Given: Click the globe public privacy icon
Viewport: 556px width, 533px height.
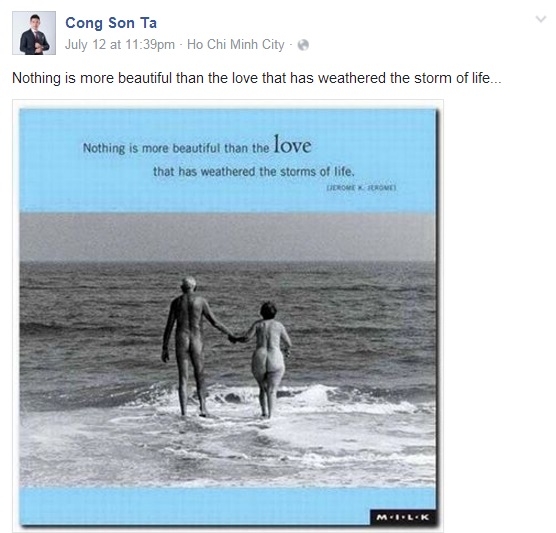Looking at the screenshot, I should pos(303,45).
